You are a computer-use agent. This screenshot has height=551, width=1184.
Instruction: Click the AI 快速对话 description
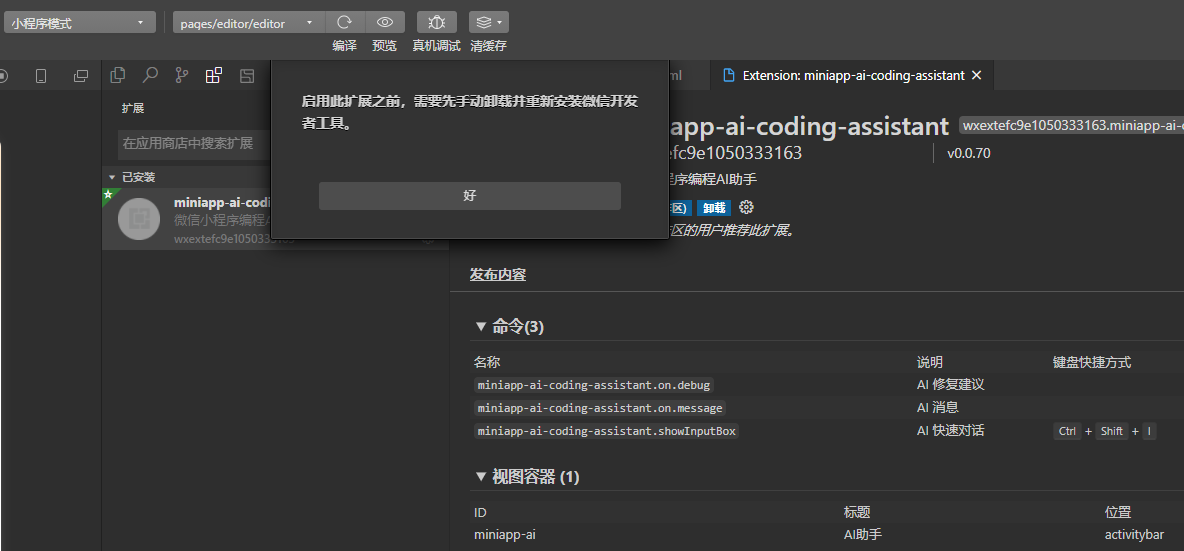(x=951, y=431)
